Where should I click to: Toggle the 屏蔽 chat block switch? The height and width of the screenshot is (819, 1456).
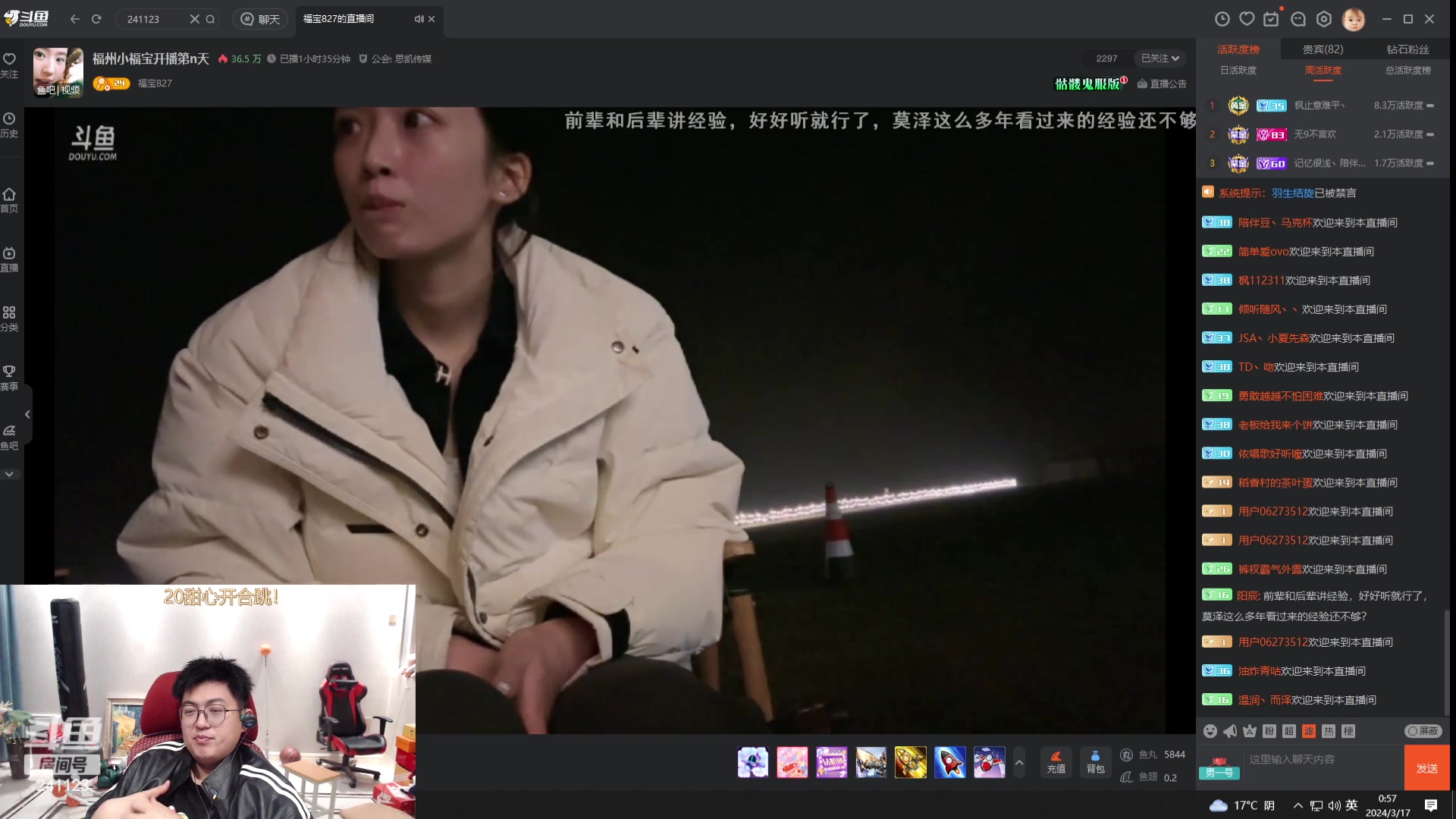coord(1424,730)
